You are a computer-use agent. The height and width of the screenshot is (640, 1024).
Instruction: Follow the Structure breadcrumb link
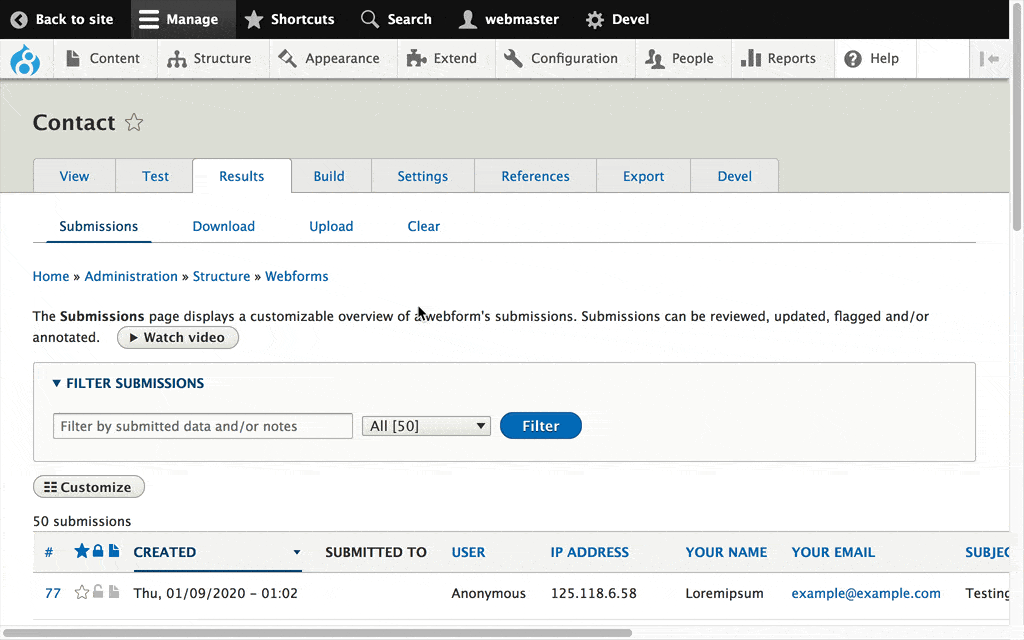pos(221,276)
